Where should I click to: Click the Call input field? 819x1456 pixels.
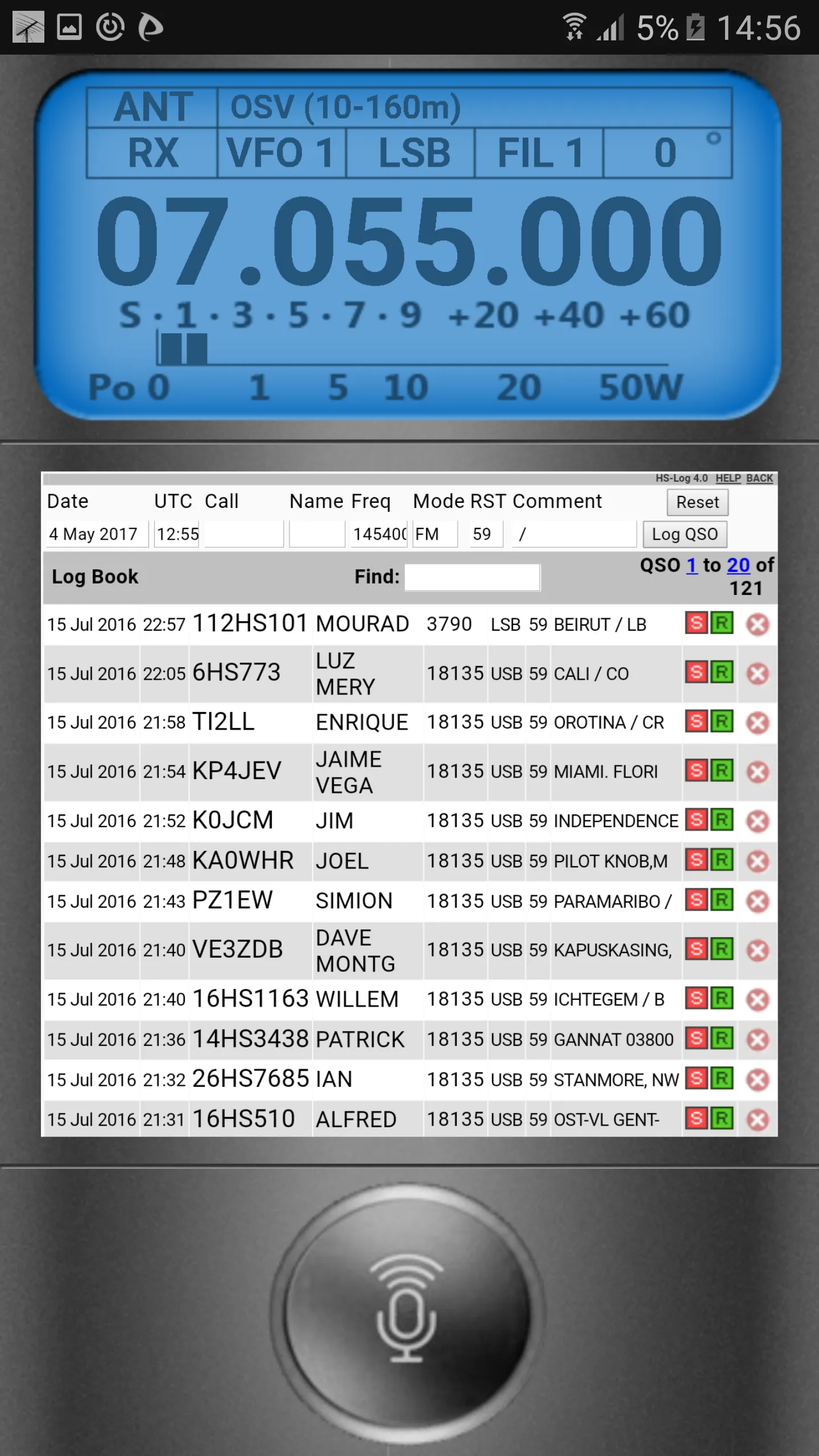[244, 534]
